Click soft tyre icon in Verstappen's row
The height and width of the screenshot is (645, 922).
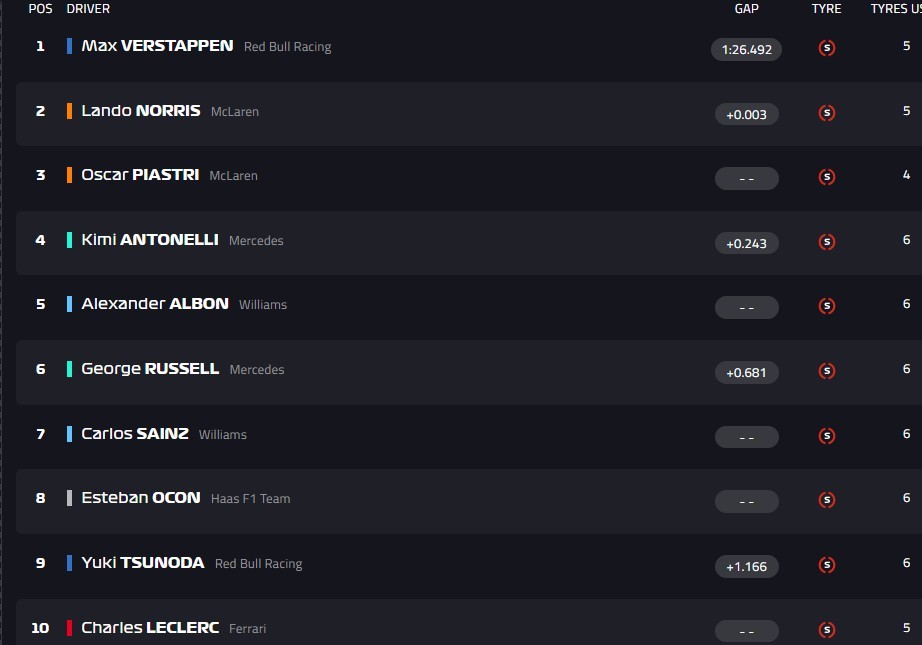pos(826,48)
